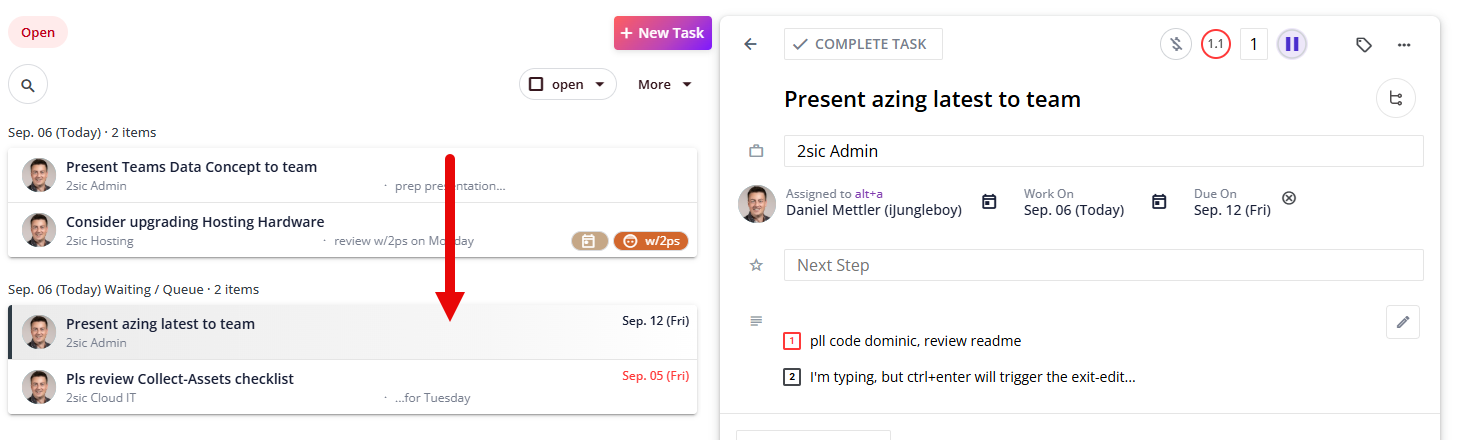
Task: Toggle the open status checkbox filter
Action: coord(536,84)
